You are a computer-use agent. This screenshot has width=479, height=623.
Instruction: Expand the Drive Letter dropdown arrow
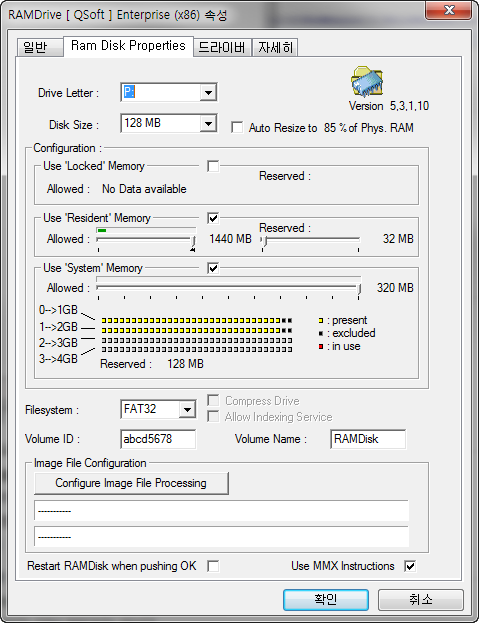pyautogui.click(x=208, y=93)
